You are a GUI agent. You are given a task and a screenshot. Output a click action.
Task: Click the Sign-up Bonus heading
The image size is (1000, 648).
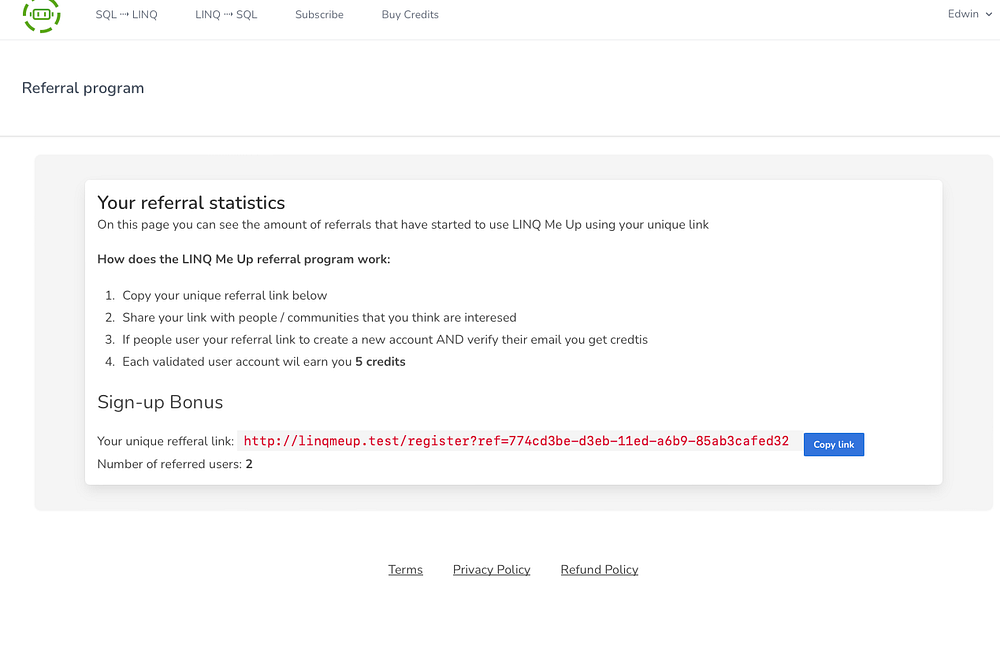click(160, 402)
